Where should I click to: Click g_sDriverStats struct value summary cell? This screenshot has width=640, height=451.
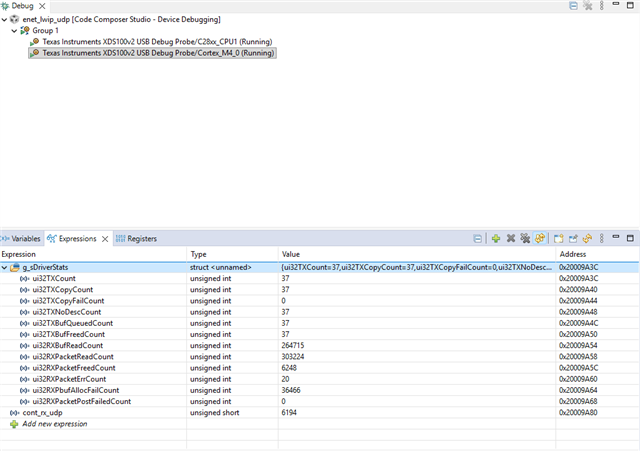pos(417,267)
